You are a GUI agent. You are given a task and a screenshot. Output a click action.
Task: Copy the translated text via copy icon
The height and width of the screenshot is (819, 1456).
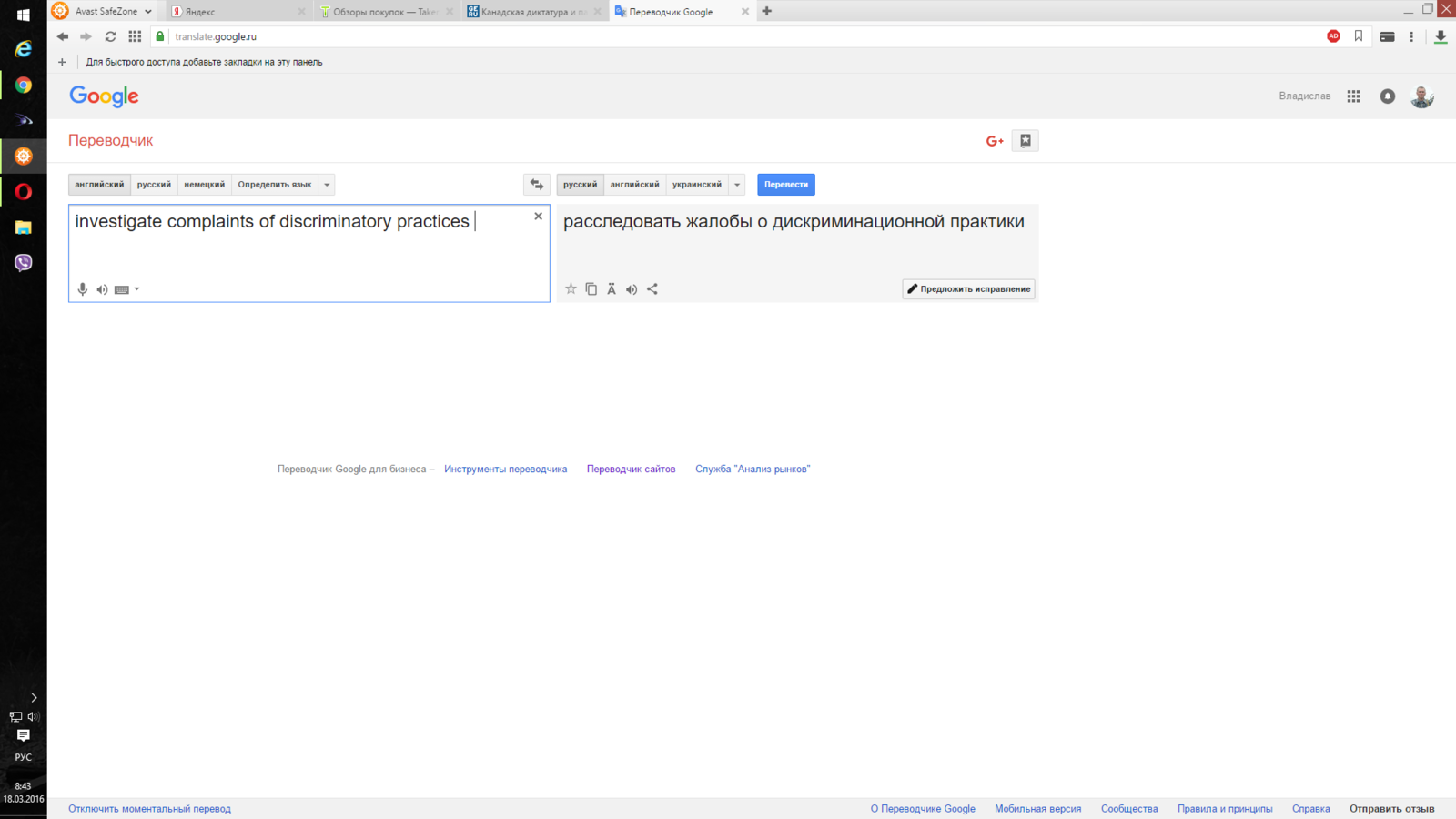pyautogui.click(x=591, y=289)
